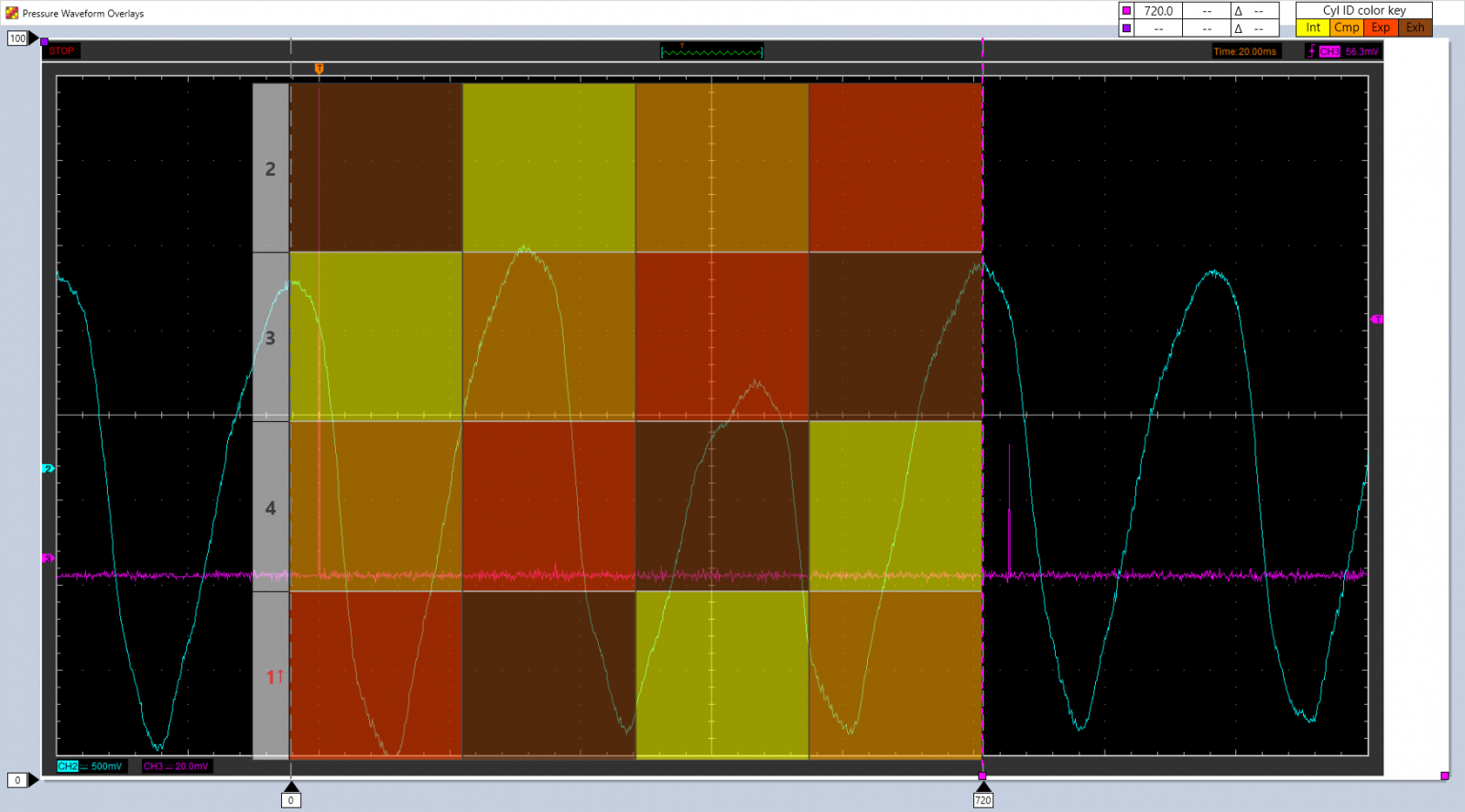
Task: Select the cylinder 4 row label
Action: [x=271, y=507]
